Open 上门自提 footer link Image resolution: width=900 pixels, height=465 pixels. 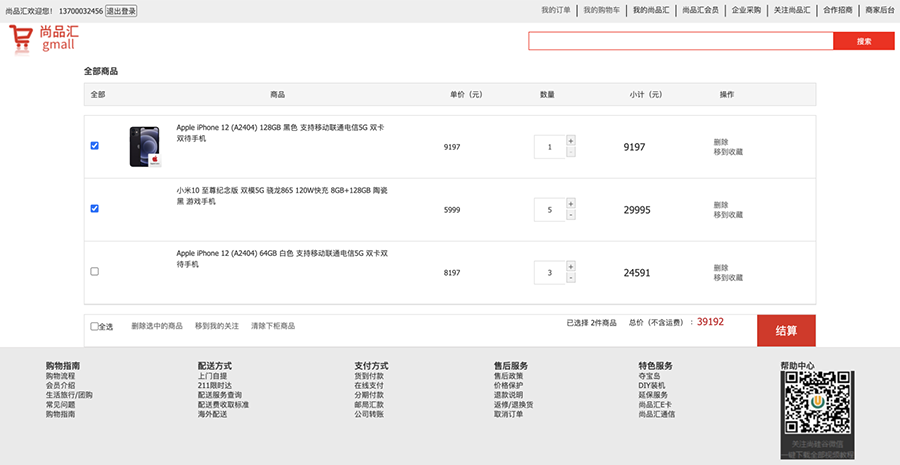pos(212,376)
